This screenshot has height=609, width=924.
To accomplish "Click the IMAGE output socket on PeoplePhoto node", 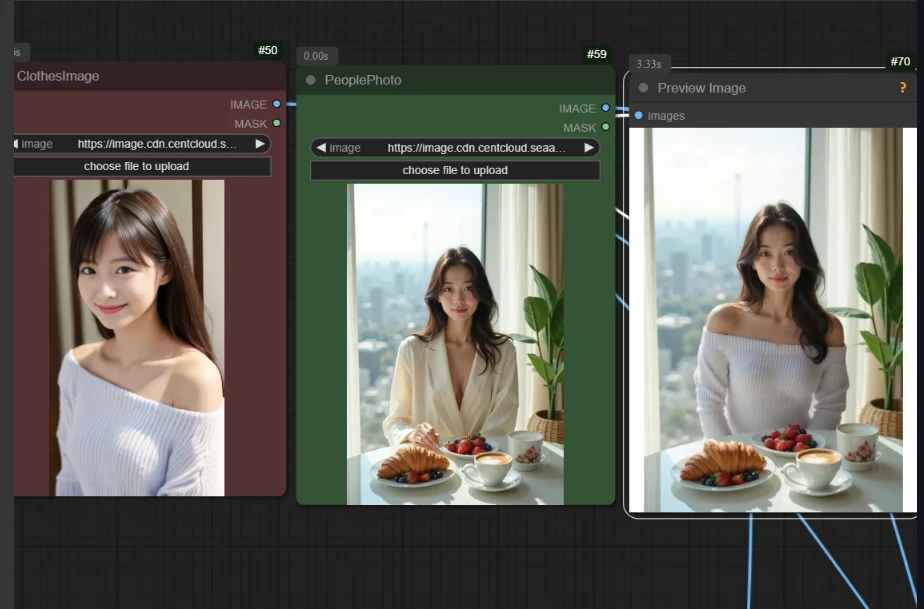I will [x=605, y=108].
